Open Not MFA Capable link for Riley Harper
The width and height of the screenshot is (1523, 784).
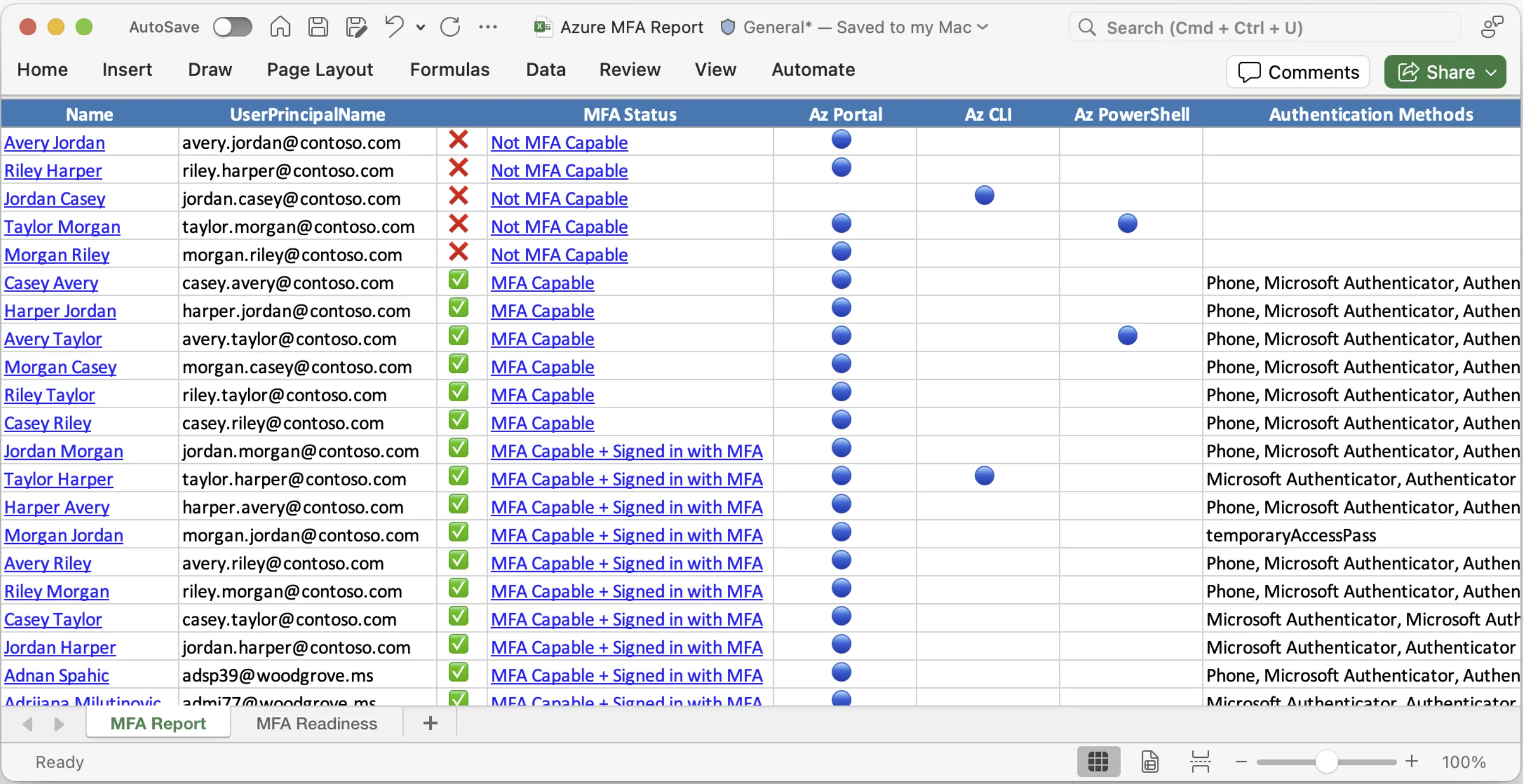[559, 170]
